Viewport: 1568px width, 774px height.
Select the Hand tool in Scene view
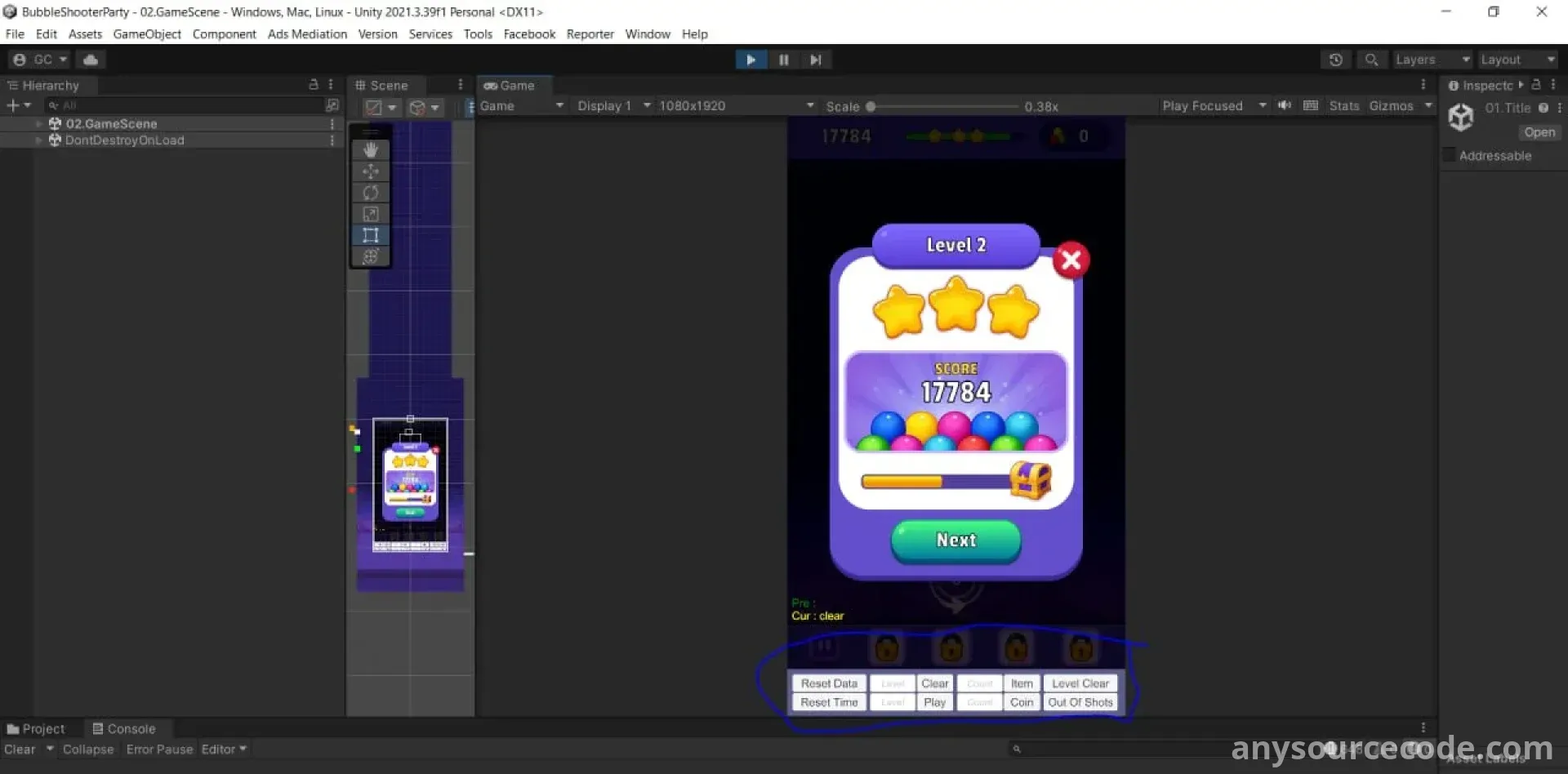370,150
